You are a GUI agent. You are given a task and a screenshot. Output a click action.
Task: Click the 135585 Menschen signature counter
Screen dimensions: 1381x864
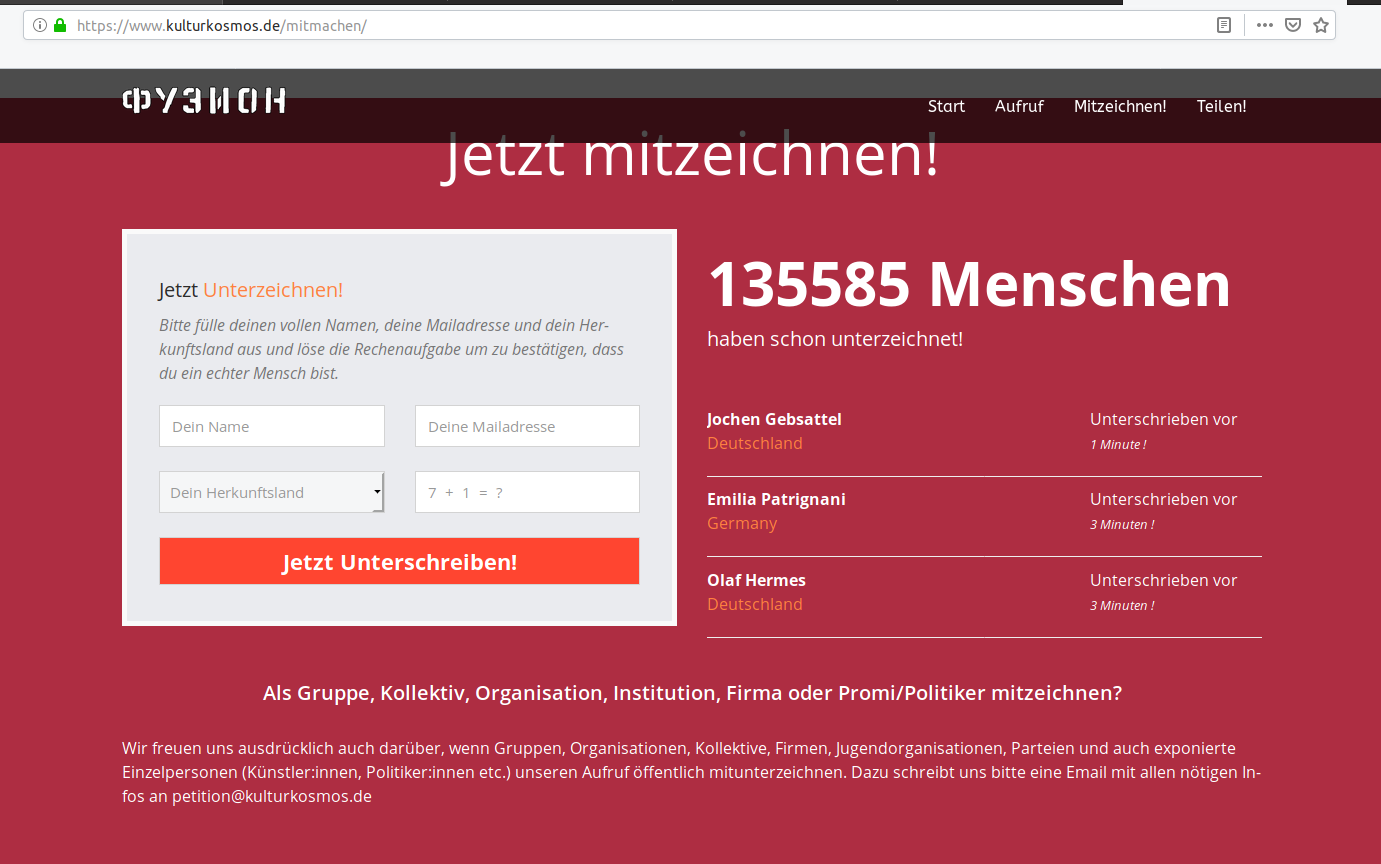pos(968,285)
